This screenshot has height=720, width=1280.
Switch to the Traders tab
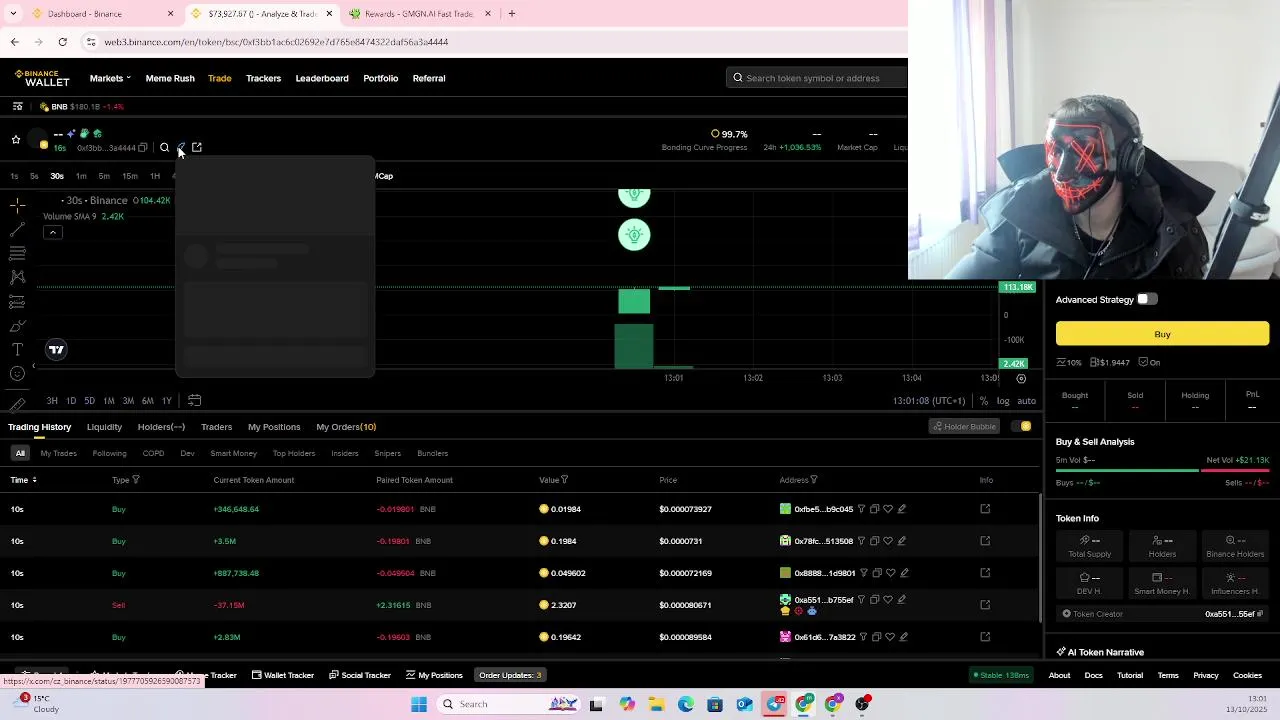(x=216, y=427)
